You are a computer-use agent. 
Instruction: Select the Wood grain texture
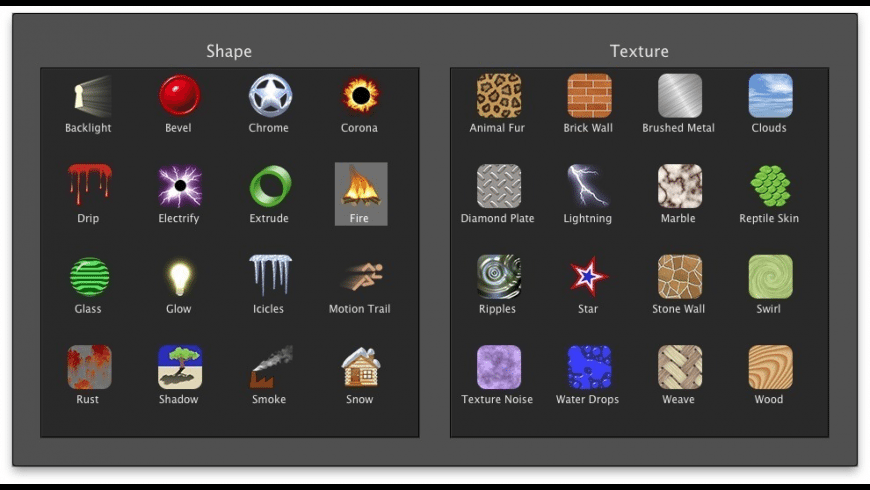(x=770, y=367)
